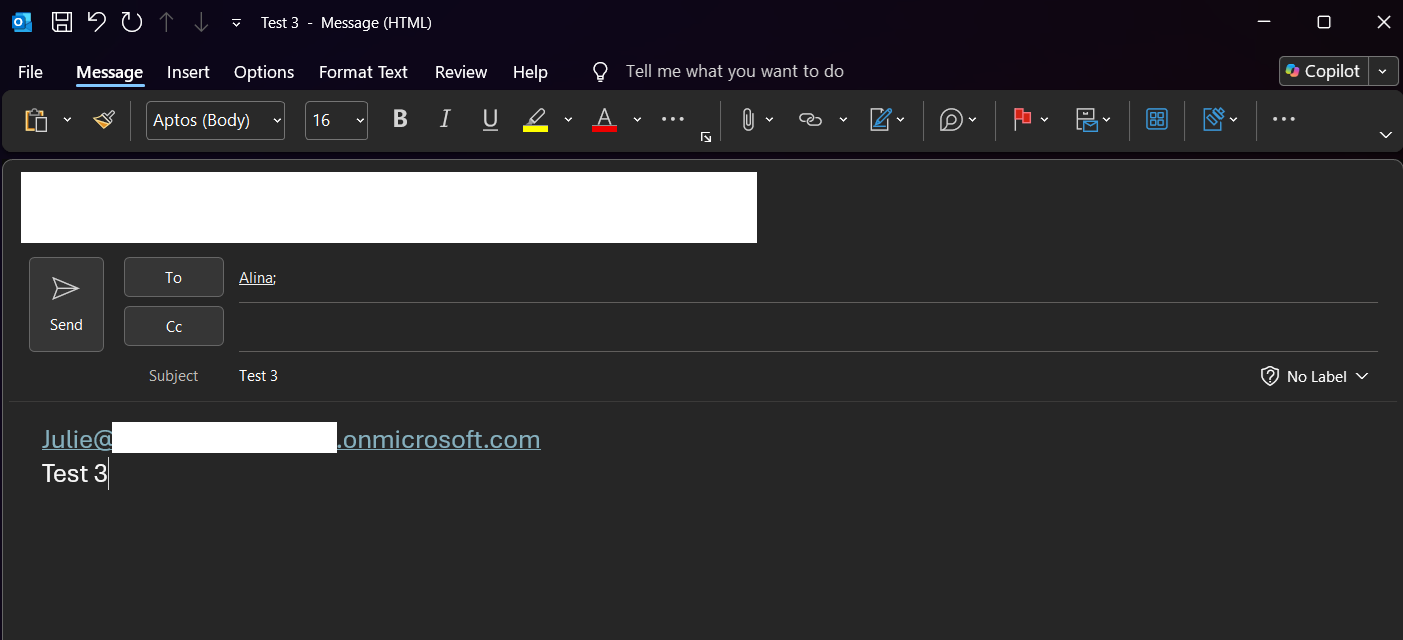This screenshot has height=640, width=1403.
Task: Show more formatting options ellipsis
Action: pyautogui.click(x=673, y=119)
